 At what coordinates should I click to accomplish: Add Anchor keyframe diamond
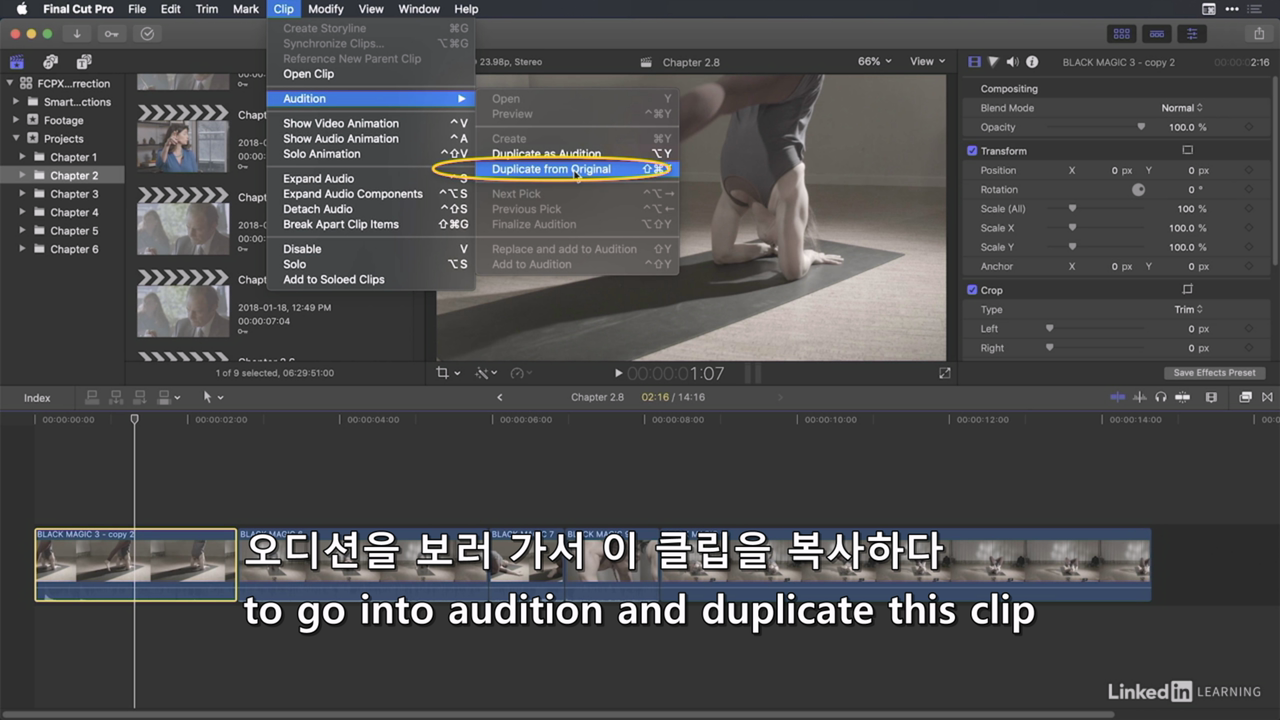(1249, 267)
